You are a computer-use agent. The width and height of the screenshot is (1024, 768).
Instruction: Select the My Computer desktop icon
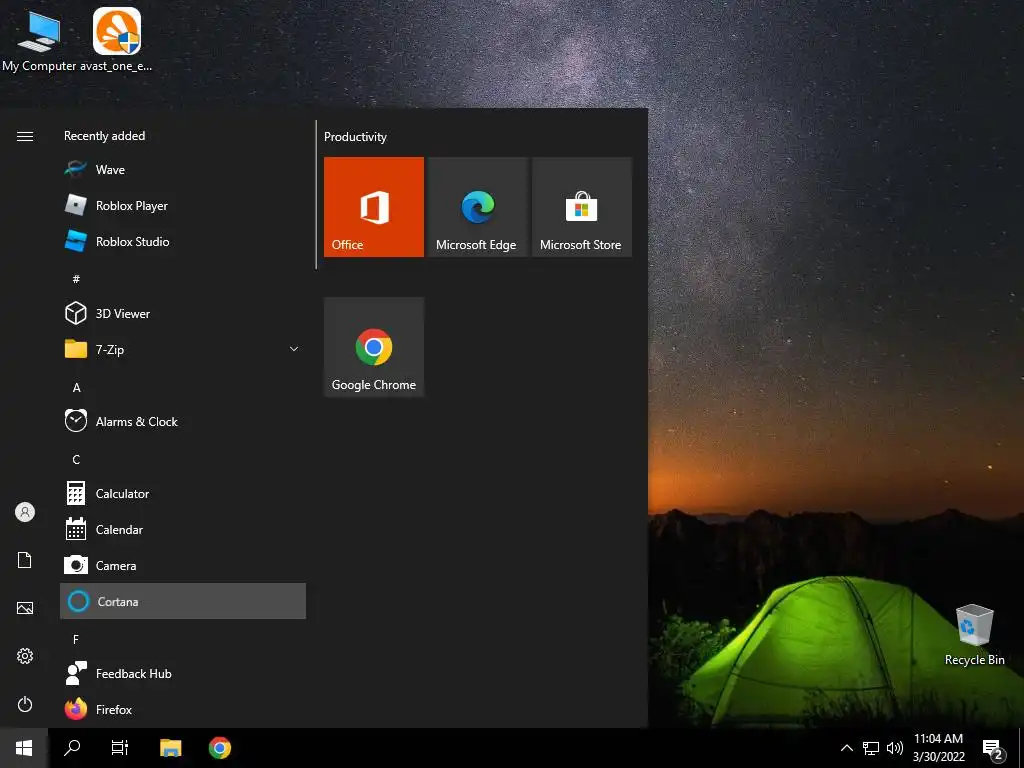coord(39,40)
